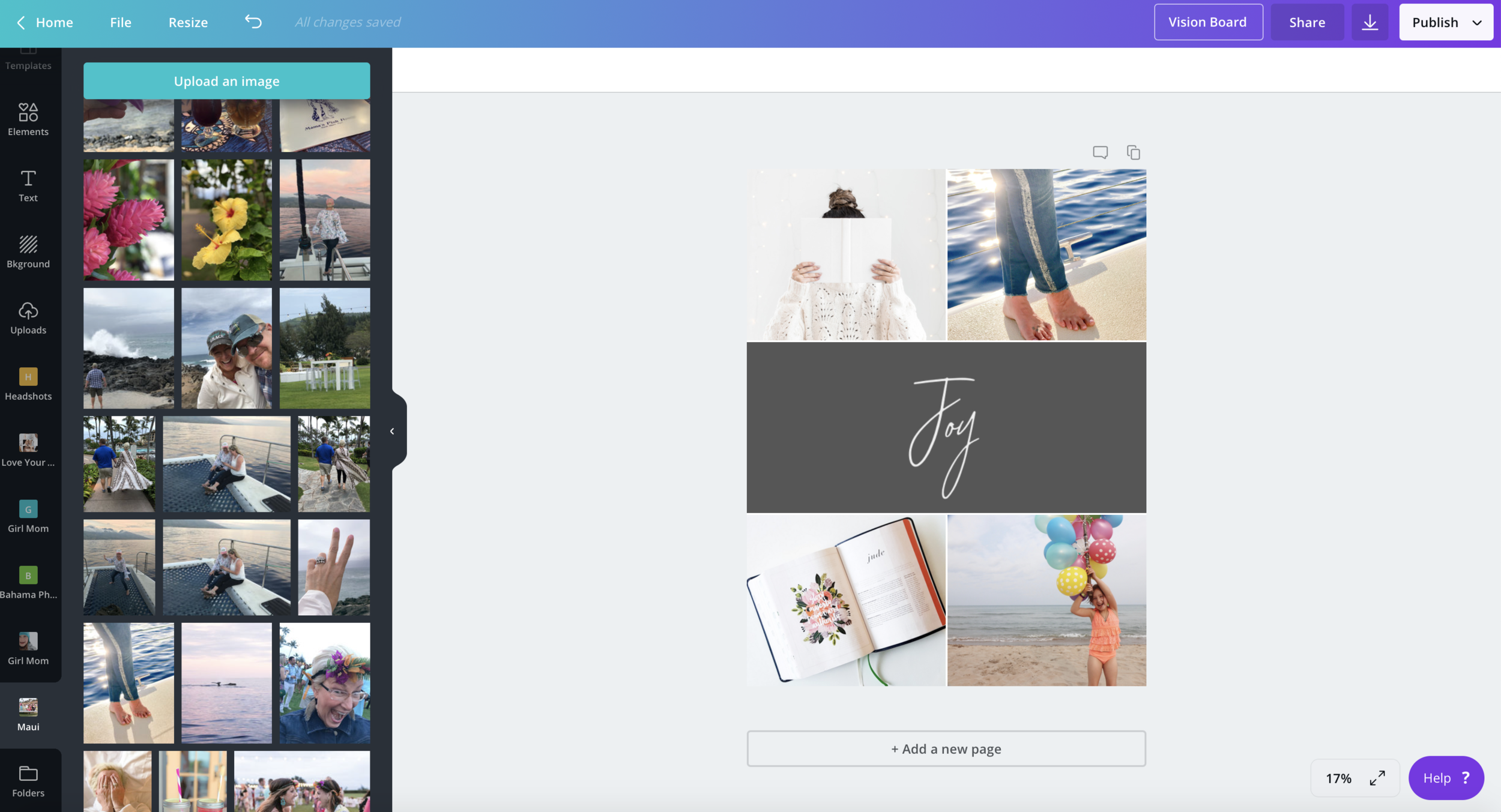This screenshot has height=812, width=1501.
Task: Open the Bkground panel
Action: click(x=28, y=251)
